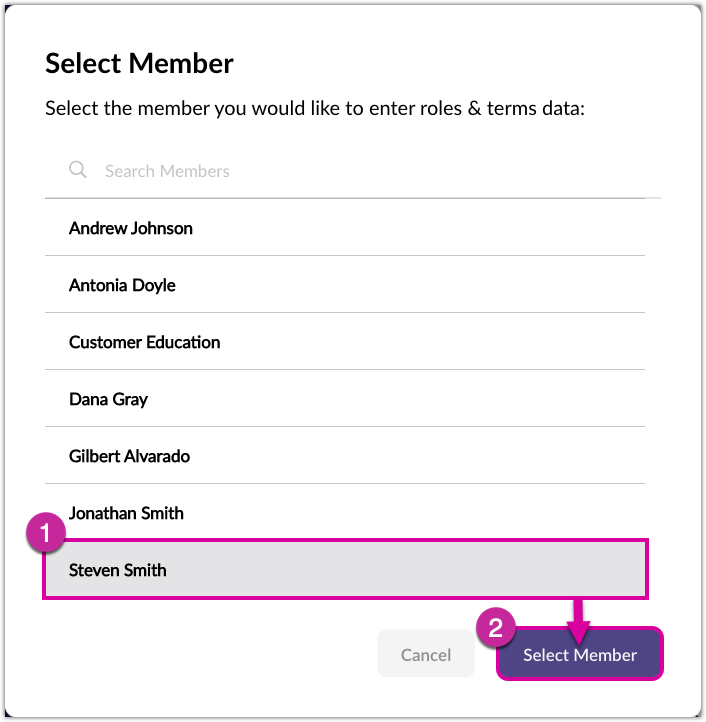Choose Antonia Doyle as the member

click(x=122, y=285)
